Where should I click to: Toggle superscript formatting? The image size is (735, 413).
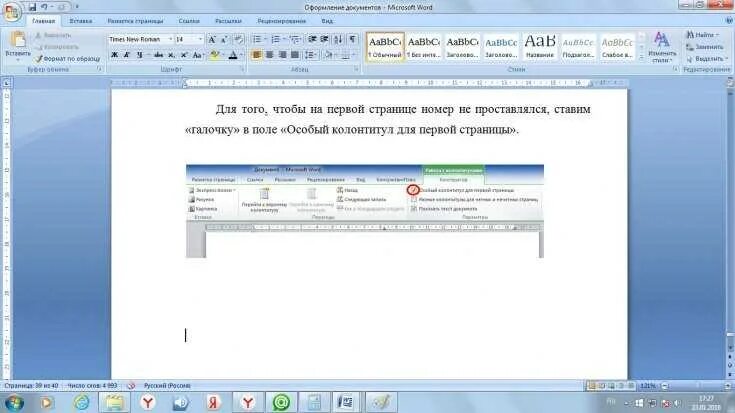[184, 55]
